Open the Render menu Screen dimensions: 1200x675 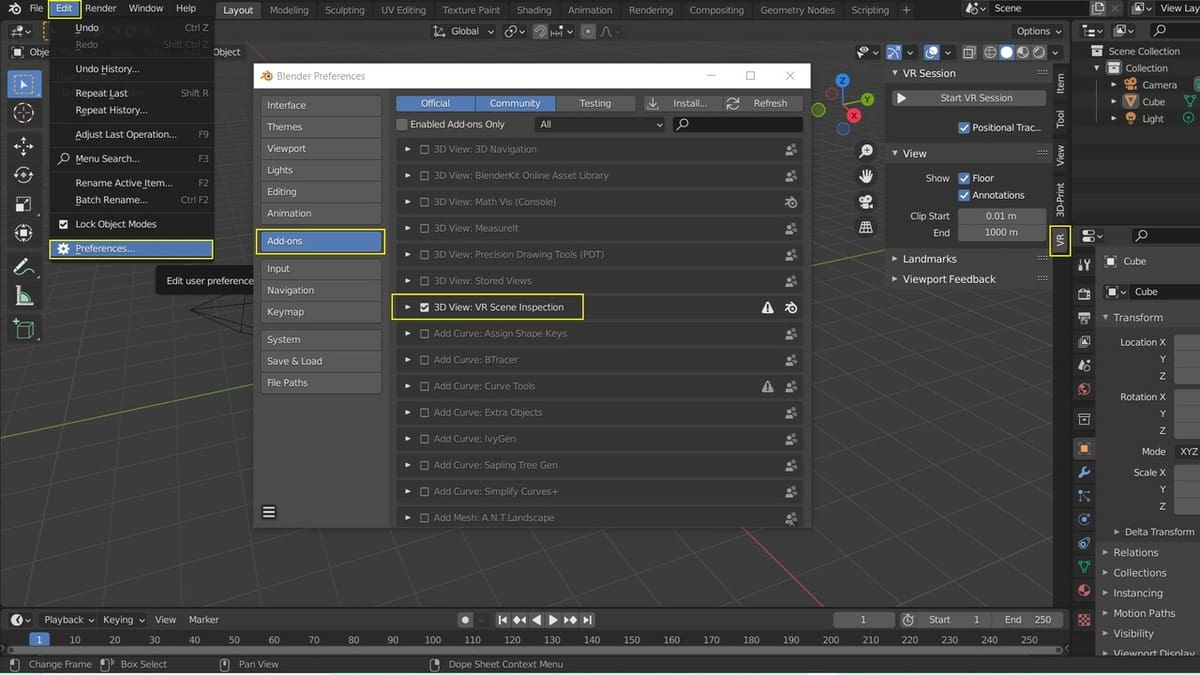coord(101,9)
